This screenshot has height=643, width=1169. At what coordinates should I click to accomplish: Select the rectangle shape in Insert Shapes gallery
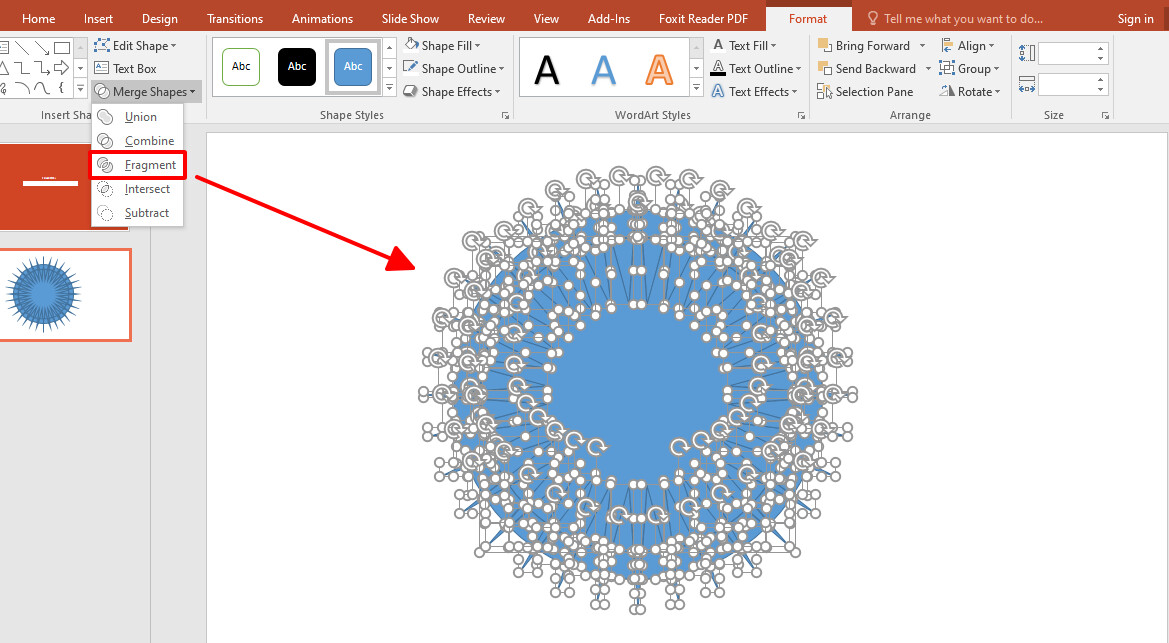[x=61, y=46]
